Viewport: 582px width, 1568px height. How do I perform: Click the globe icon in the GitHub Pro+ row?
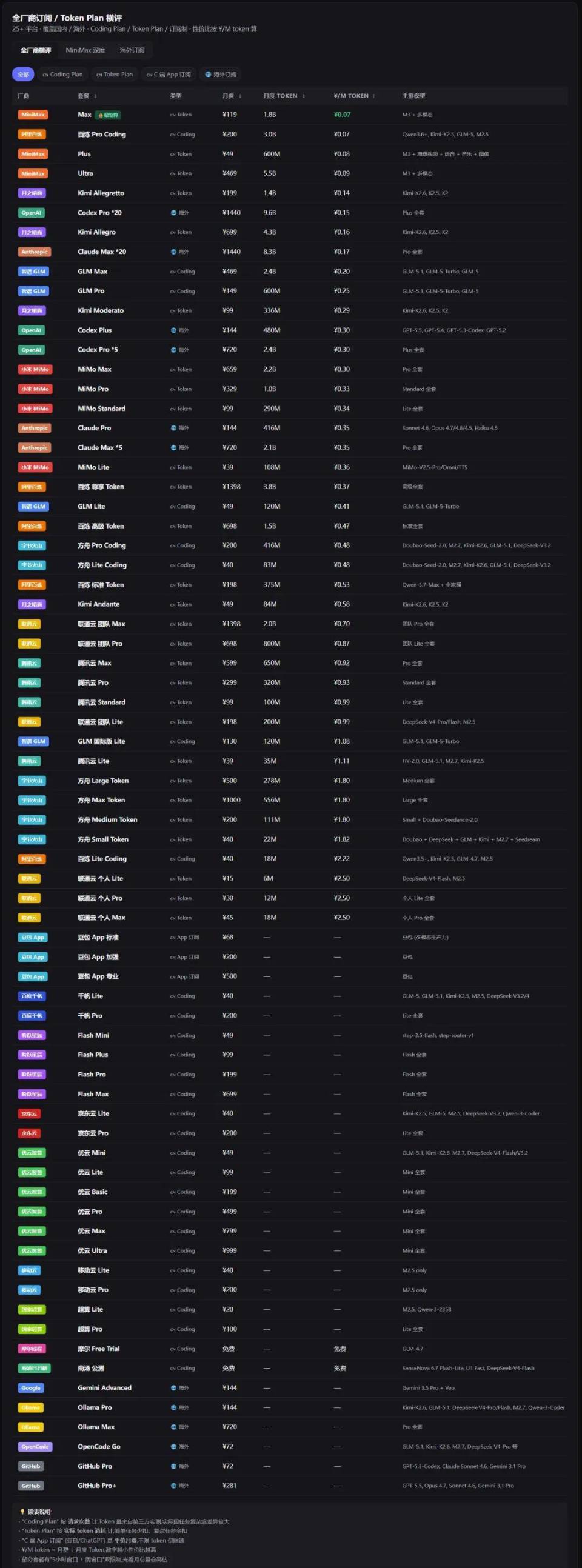point(173,1486)
